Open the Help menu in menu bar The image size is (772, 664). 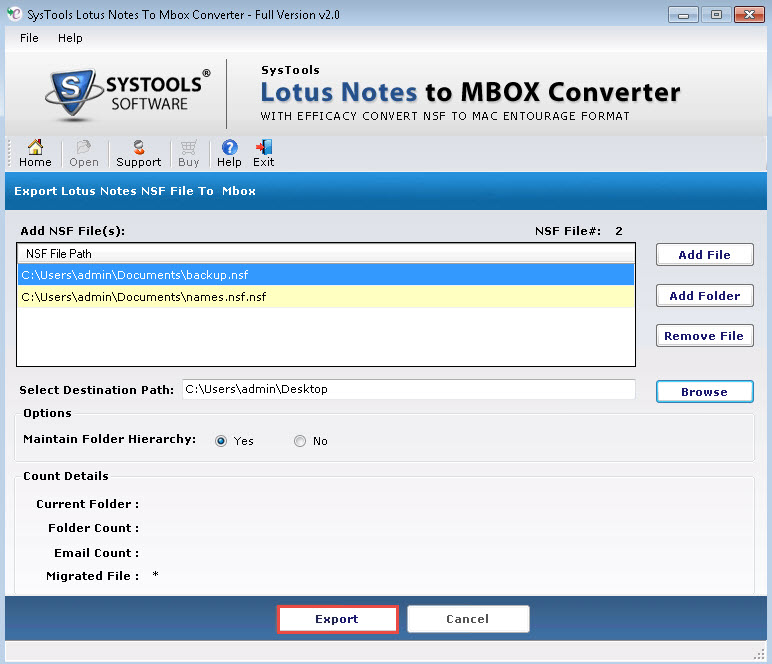tap(70, 38)
